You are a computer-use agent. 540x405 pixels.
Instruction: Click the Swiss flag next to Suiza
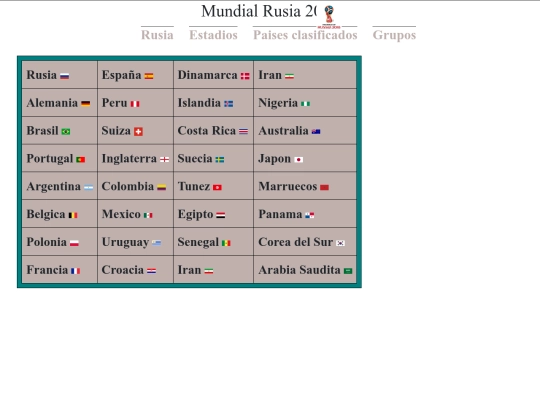coord(138,132)
